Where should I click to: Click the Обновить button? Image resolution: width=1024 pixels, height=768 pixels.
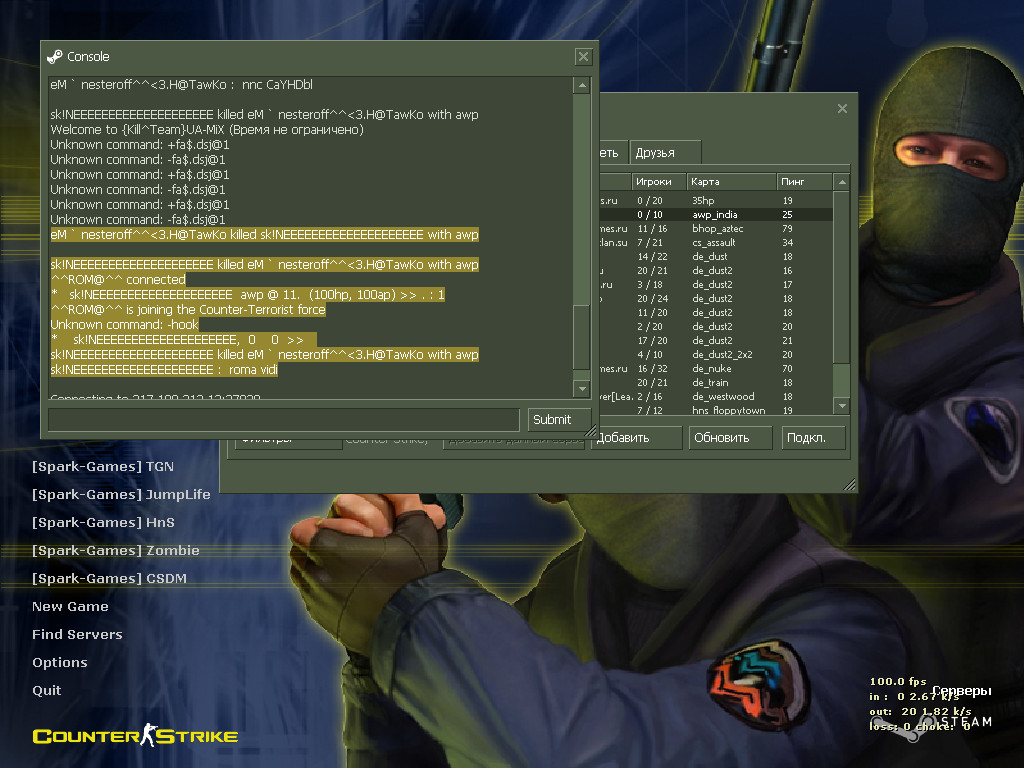click(730, 438)
